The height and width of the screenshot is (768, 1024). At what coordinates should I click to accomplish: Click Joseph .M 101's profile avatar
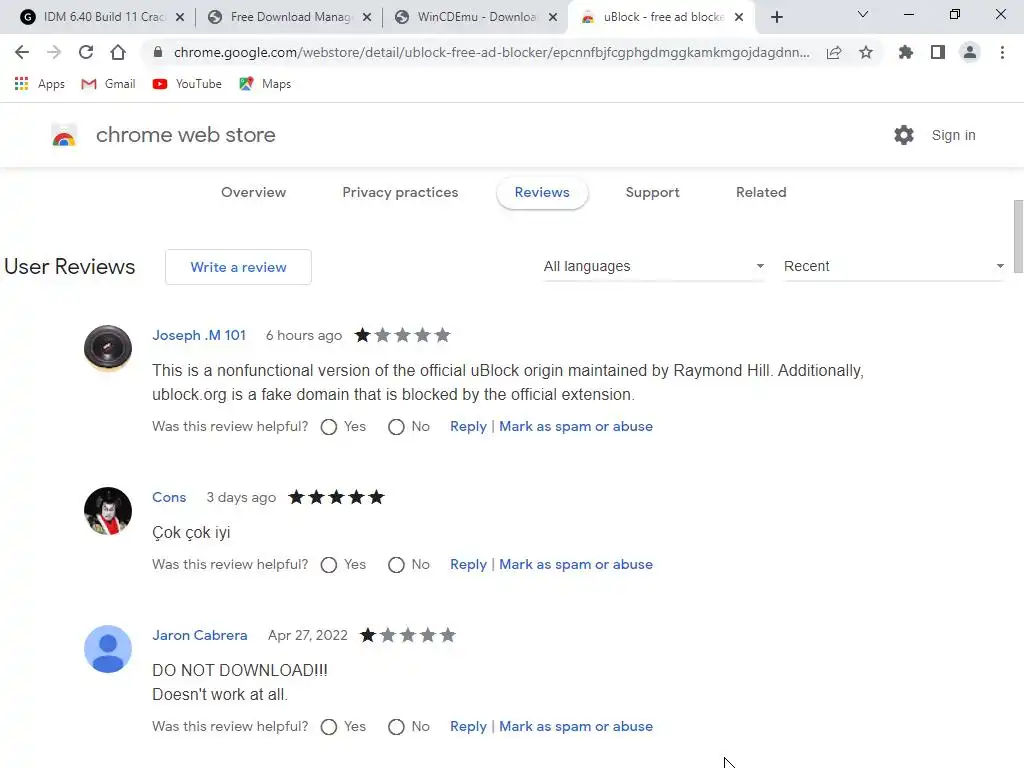click(108, 347)
